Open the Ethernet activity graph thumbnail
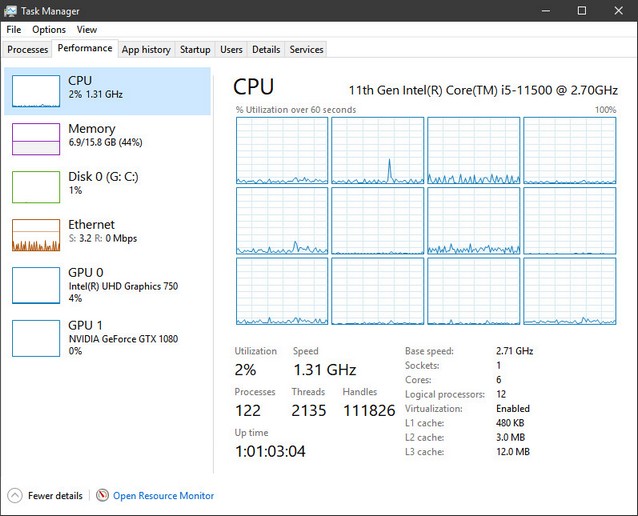The height and width of the screenshot is (516, 638). point(36,235)
